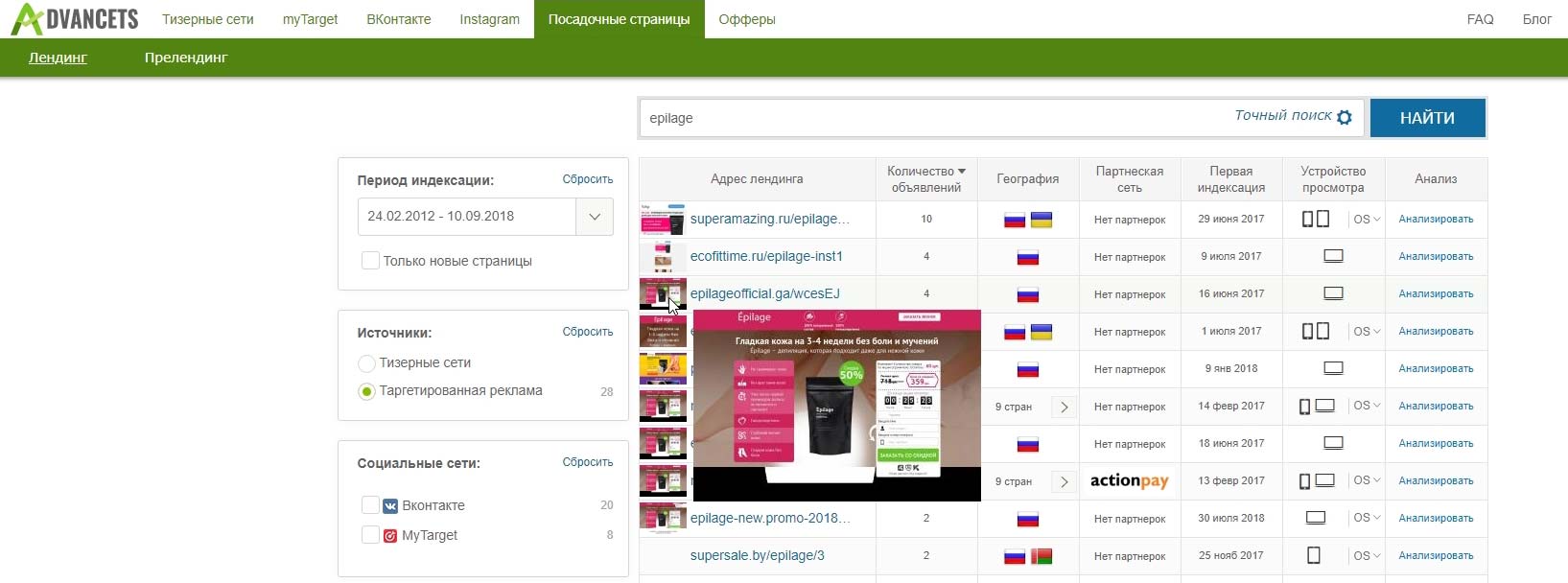Open the Блог link

(1536, 19)
